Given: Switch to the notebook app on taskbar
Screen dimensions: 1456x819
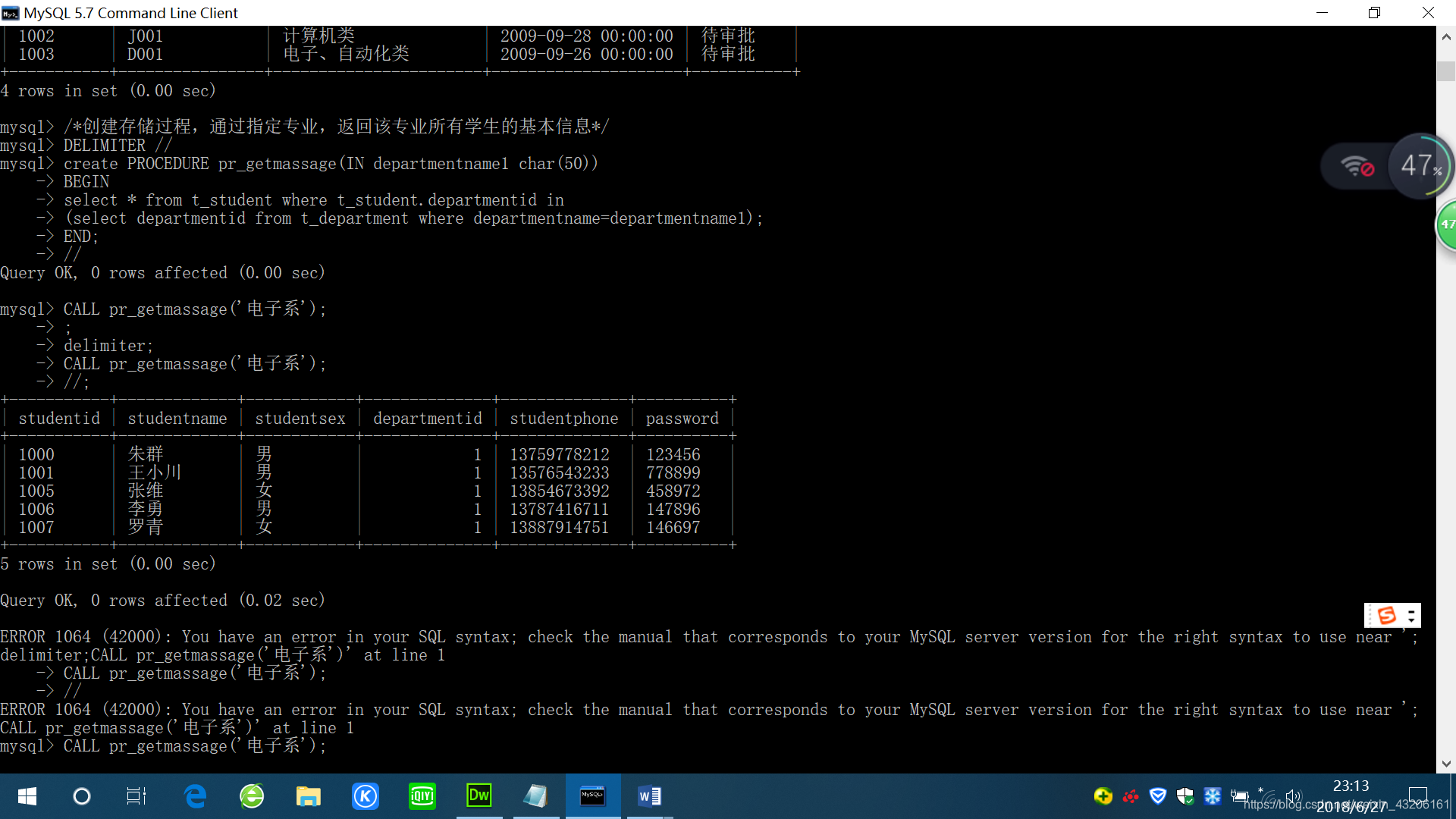Looking at the screenshot, I should click(536, 796).
